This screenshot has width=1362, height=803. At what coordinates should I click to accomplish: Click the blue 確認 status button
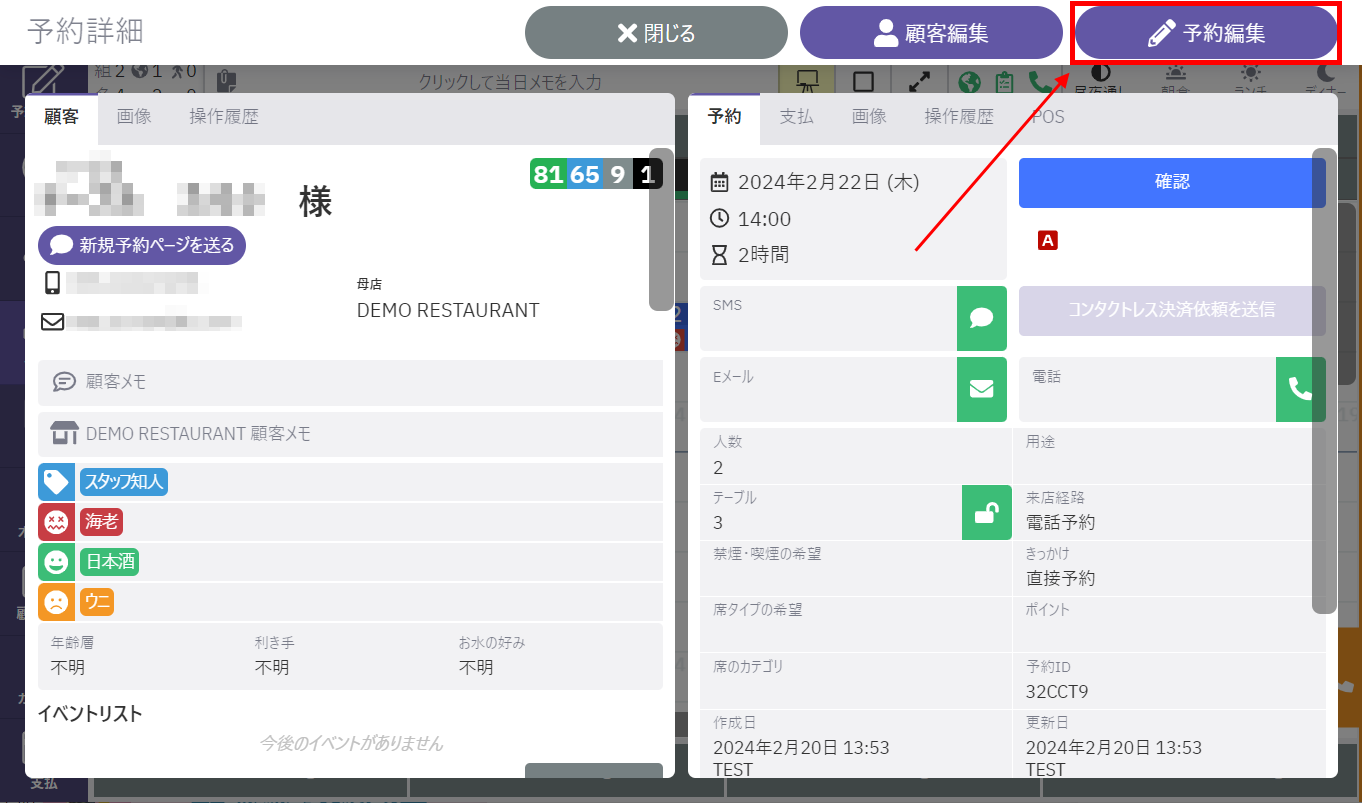pos(1172,183)
